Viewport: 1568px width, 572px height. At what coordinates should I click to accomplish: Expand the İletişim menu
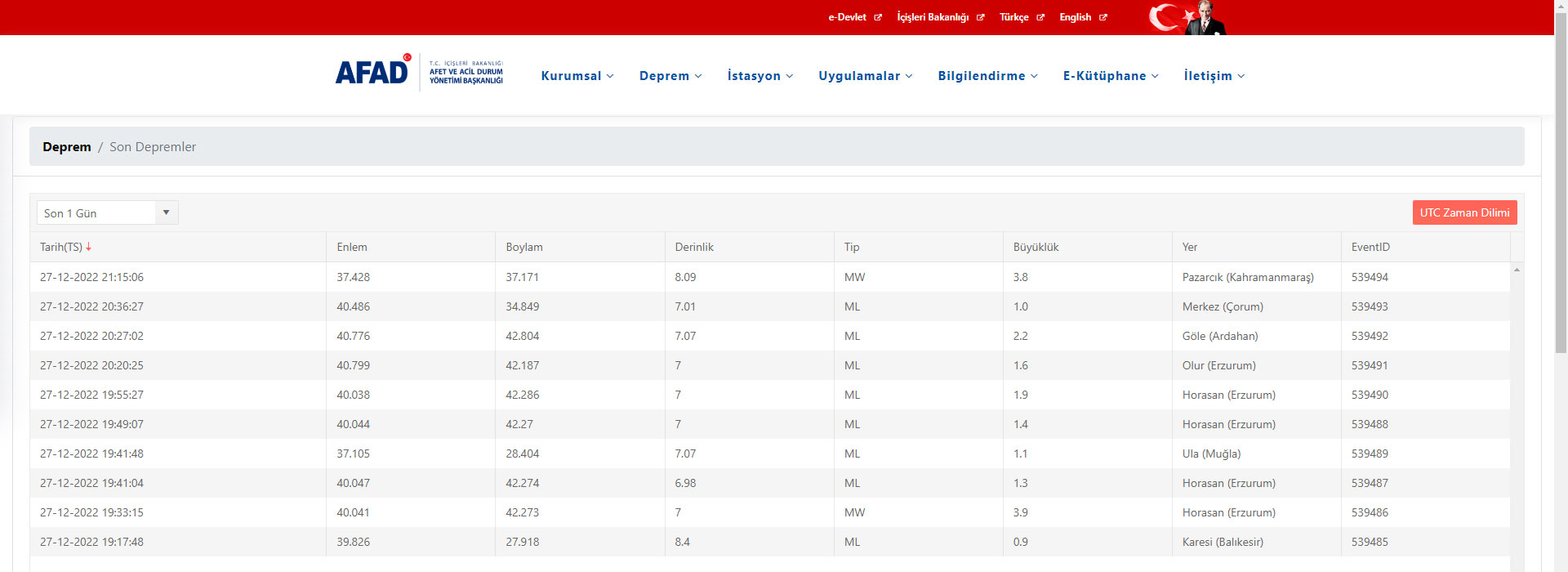1214,76
